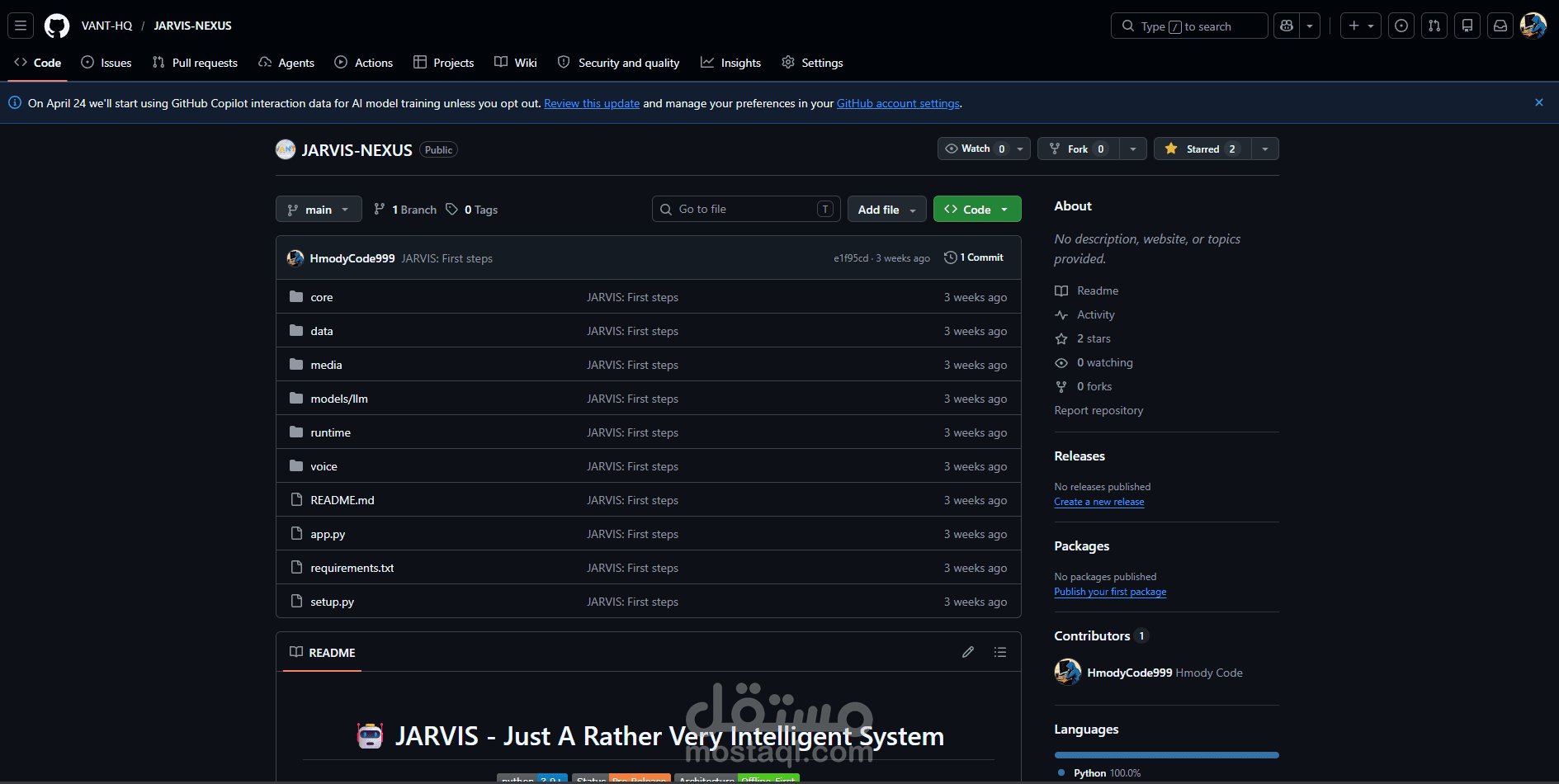The image size is (1559, 784).
Task: Edit the README with the pencil icon
Action: [968, 652]
